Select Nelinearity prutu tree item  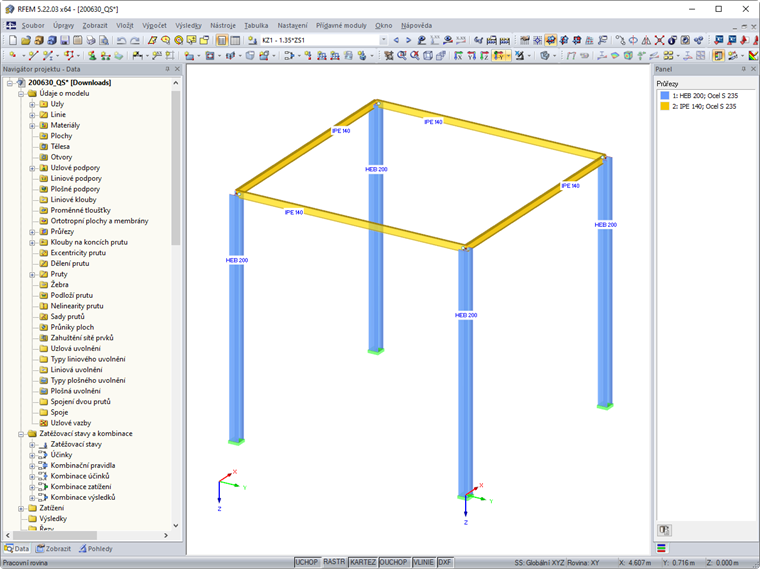coord(77,306)
